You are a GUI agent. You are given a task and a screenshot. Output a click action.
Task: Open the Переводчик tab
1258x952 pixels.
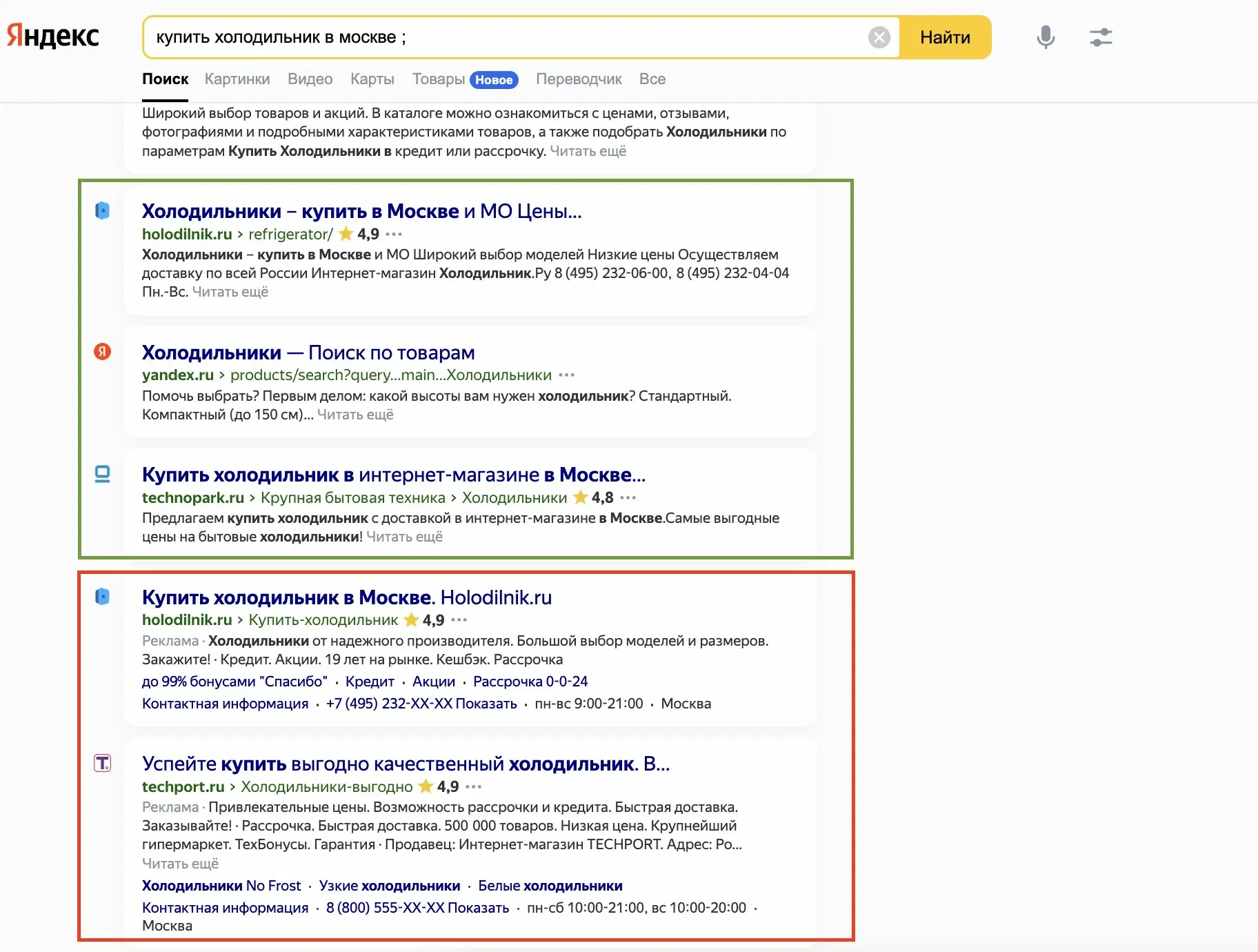click(x=579, y=79)
